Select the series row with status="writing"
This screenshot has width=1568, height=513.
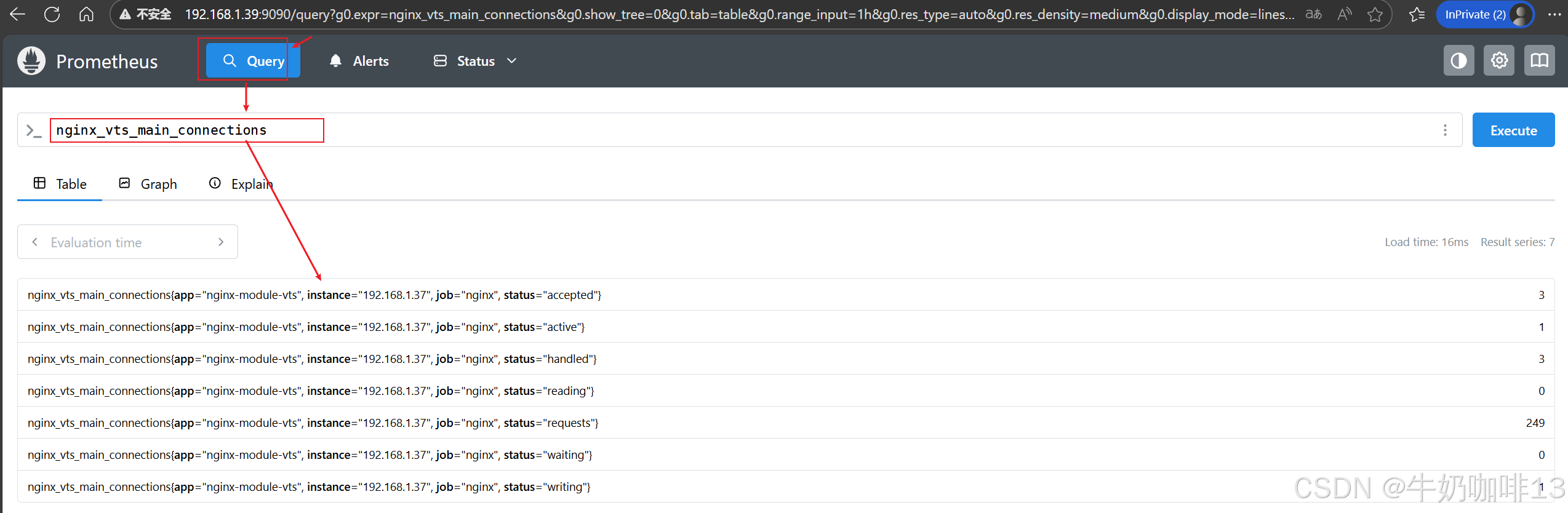click(786, 487)
